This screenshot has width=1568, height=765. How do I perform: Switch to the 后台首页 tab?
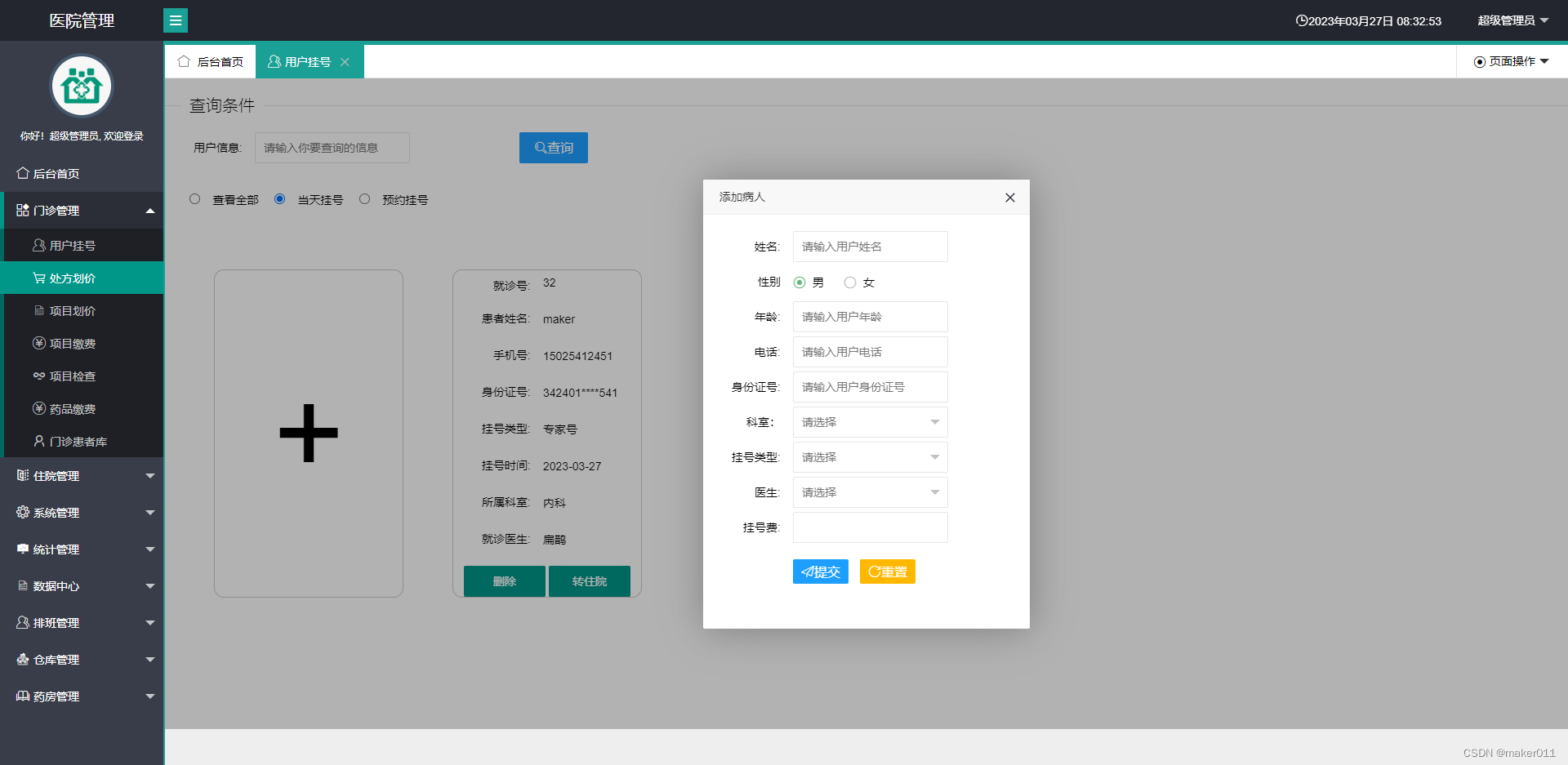point(211,61)
